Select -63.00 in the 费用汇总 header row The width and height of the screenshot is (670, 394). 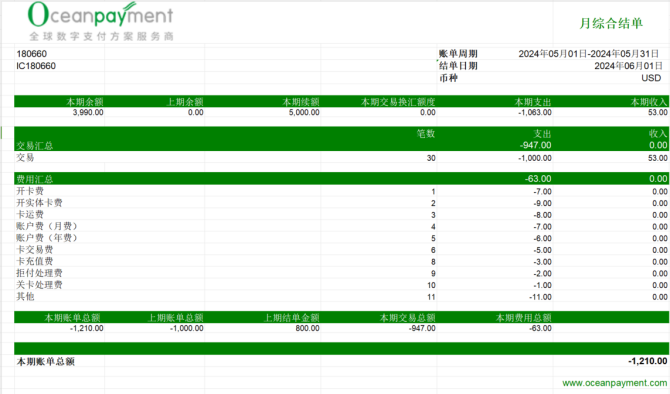pyautogui.click(x=538, y=179)
